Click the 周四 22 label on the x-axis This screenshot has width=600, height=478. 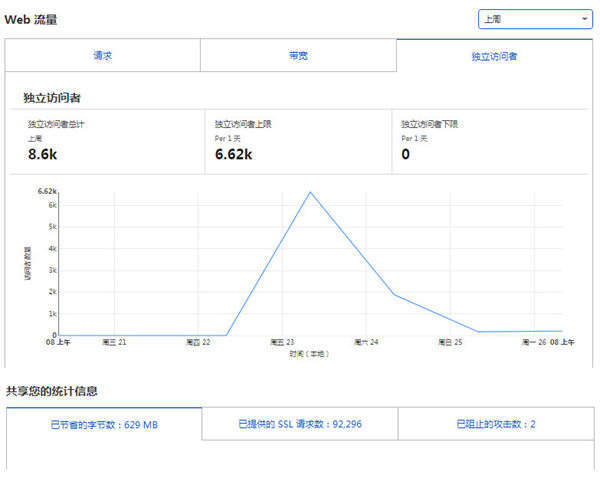pos(198,342)
